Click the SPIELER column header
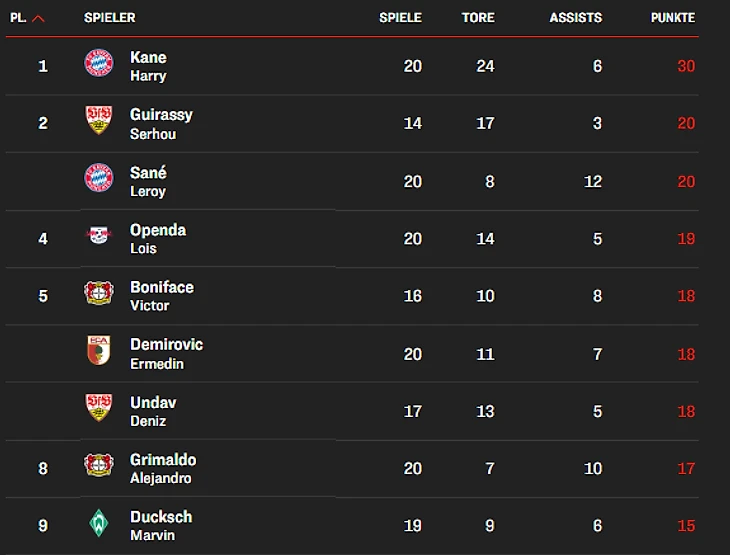The height and width of the screenshot is (555, 730). coord(110,18)
